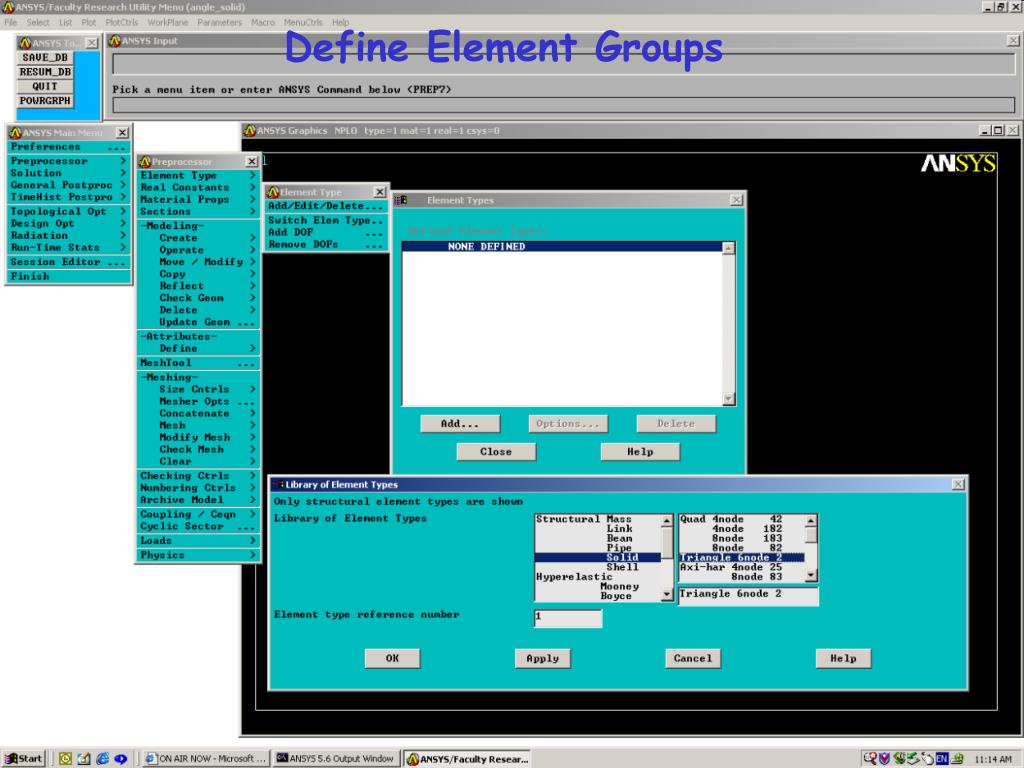Click the Internet Explorer quick launch icon

pyautogui.click(x=103, y=758)
